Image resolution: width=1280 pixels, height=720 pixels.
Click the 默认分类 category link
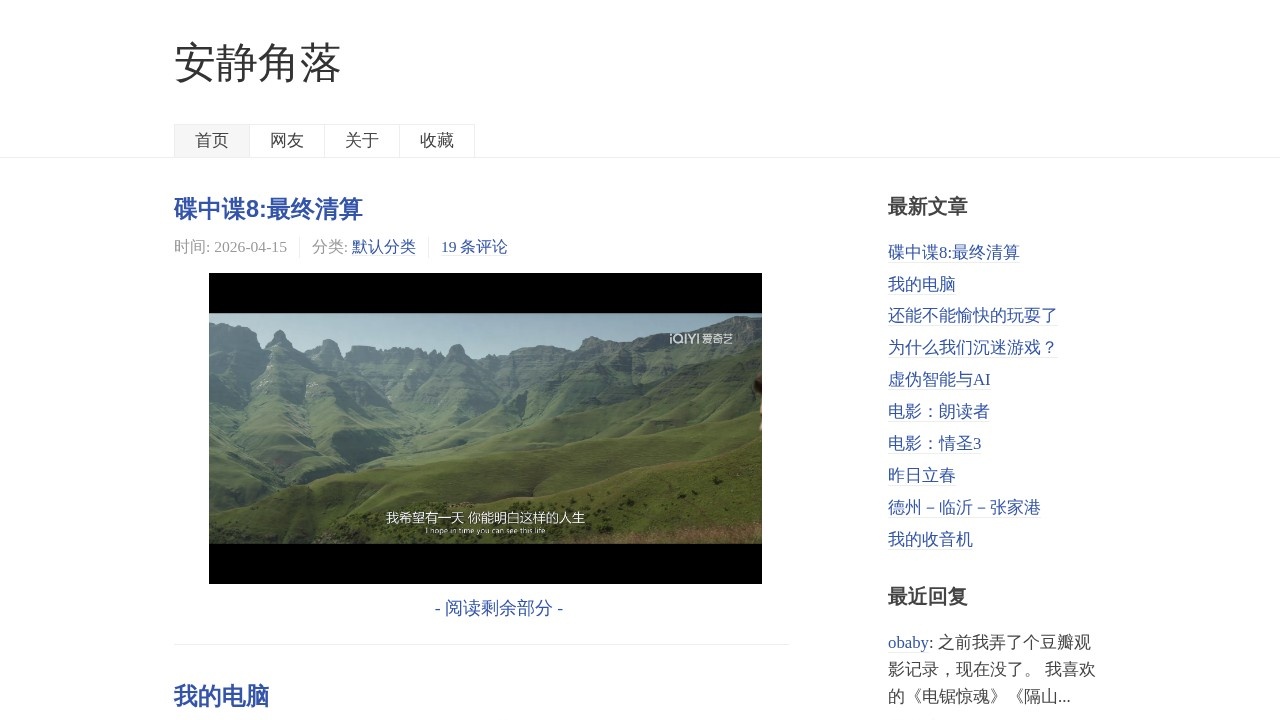[384, 247]
